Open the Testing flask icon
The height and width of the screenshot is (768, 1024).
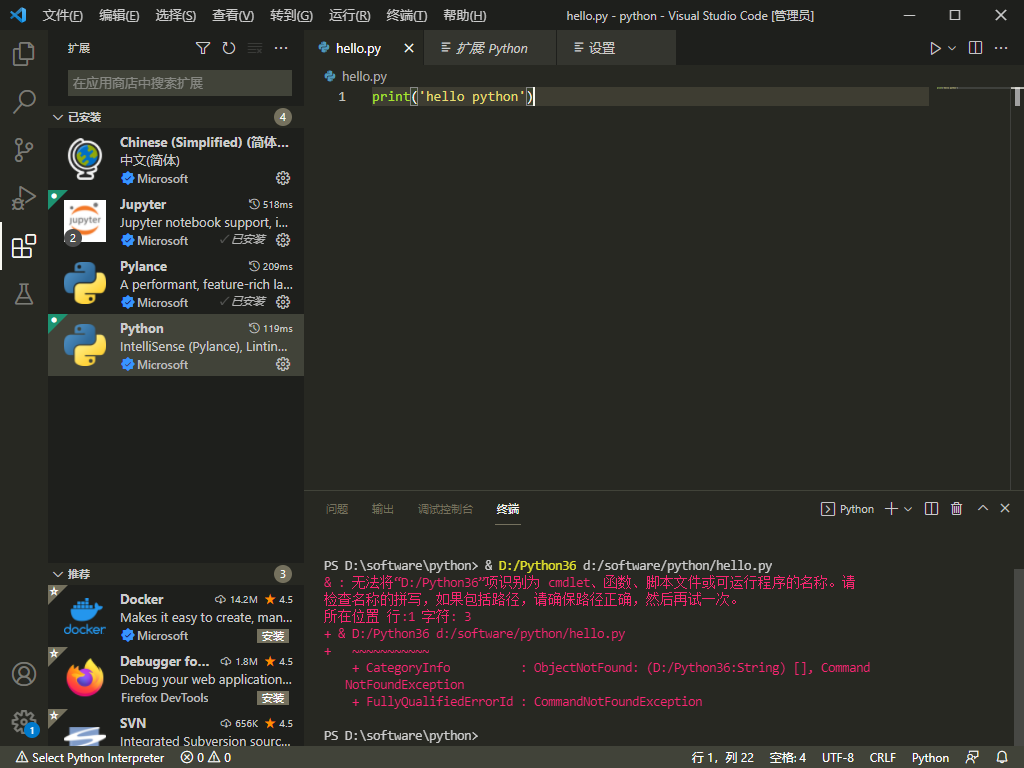[24, 294]
